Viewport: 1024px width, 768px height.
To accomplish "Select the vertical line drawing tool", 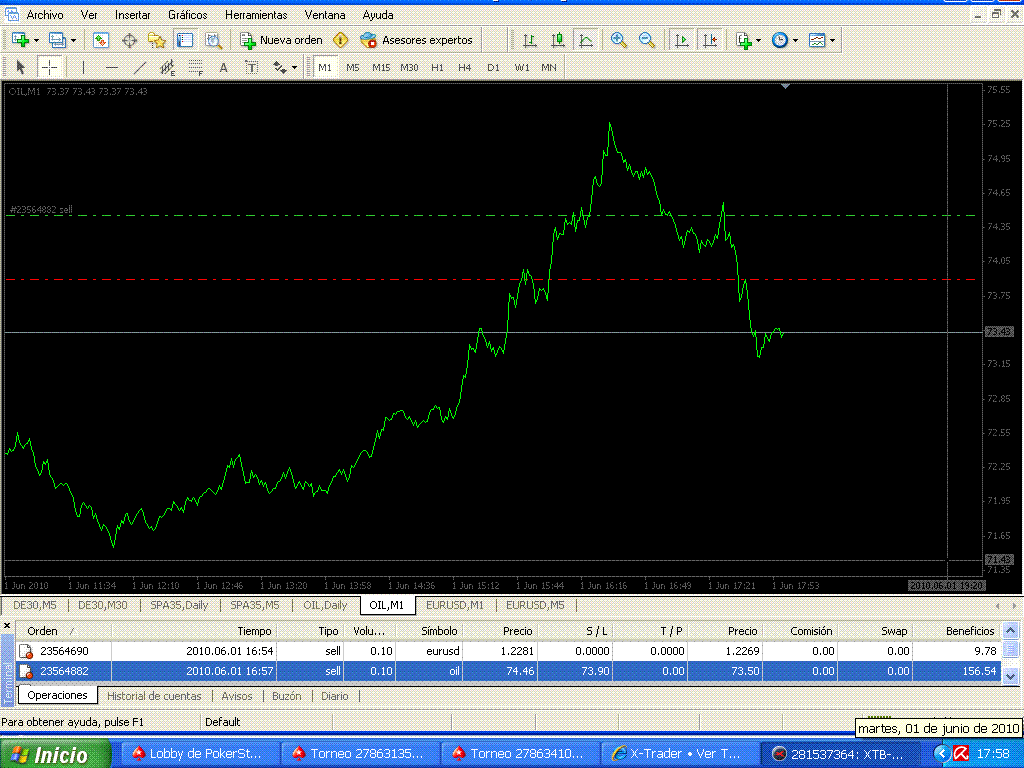I will (x=83, y=67).
